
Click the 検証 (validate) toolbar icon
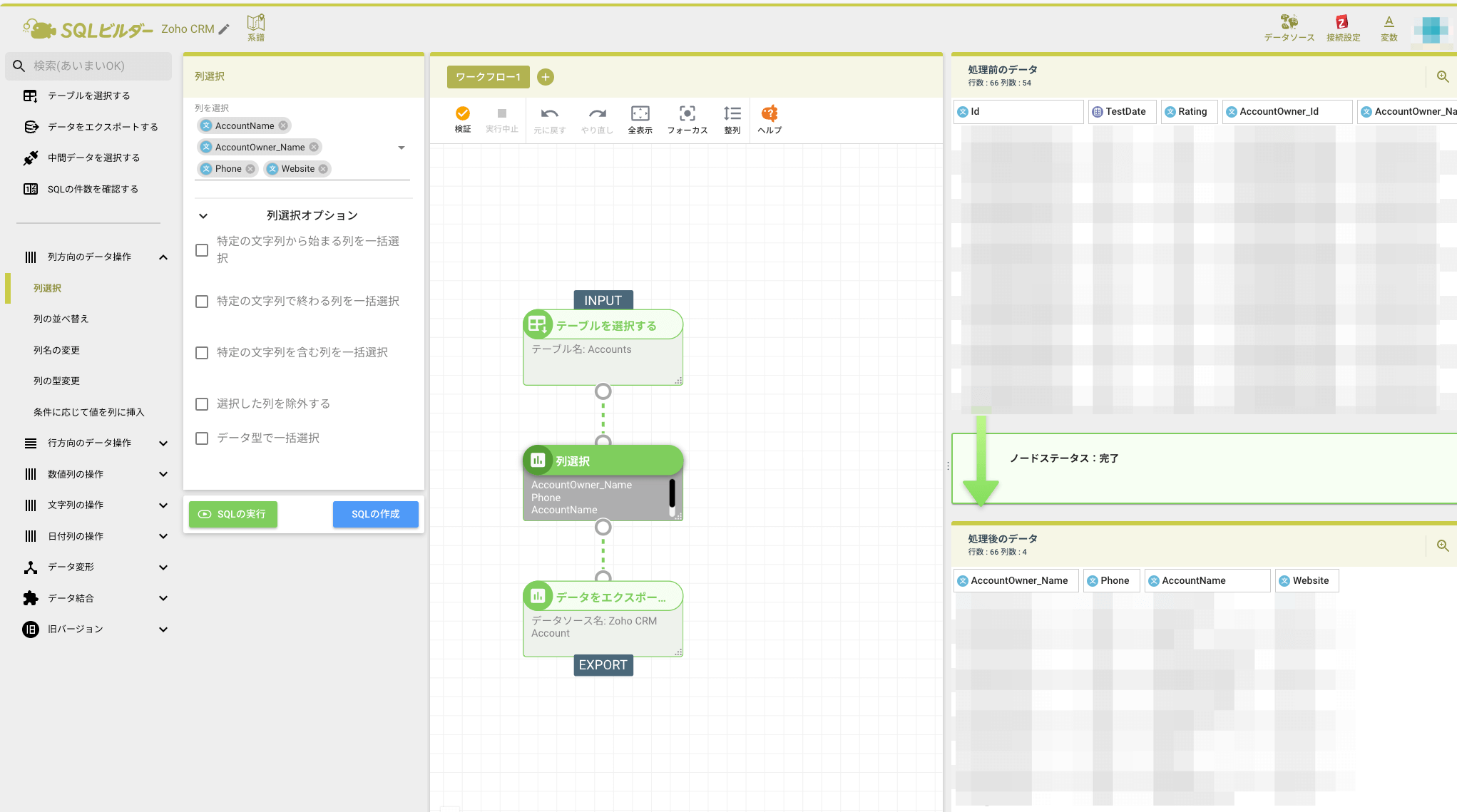coord(462,114)
